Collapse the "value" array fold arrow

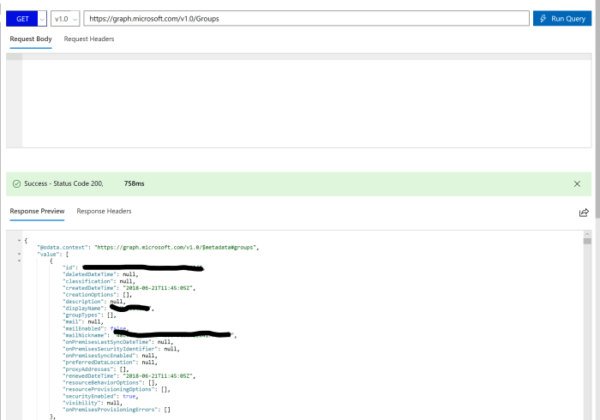click(19, 254)
